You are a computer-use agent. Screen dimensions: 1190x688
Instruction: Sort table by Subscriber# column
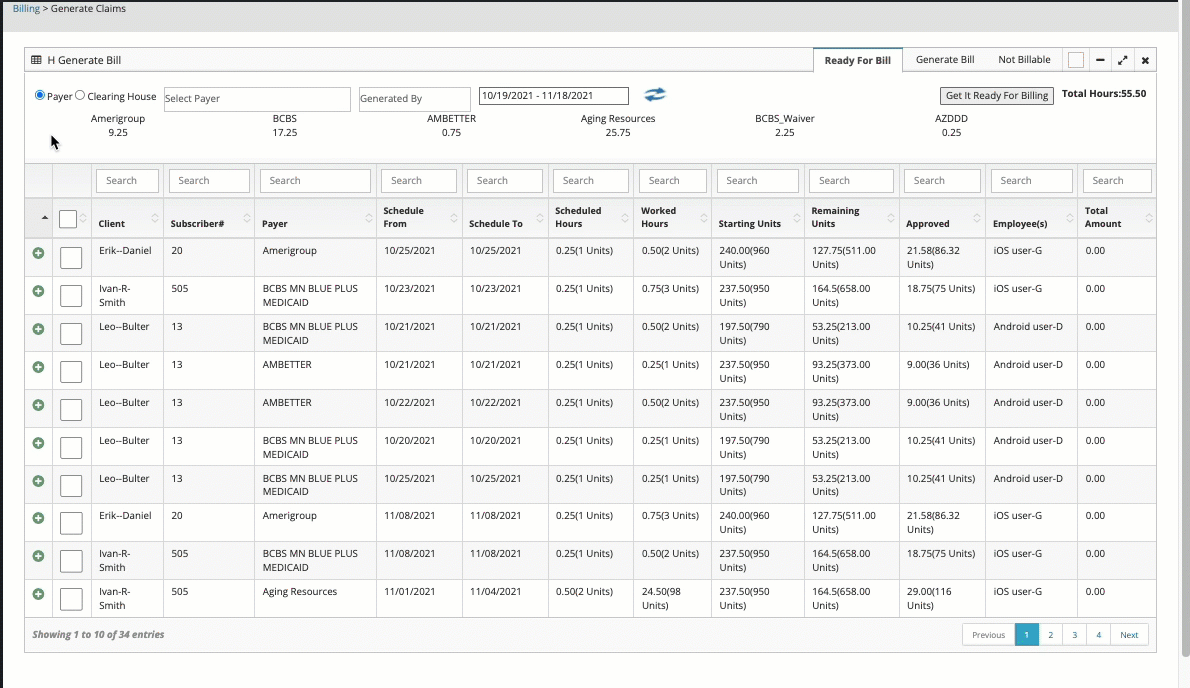pos(209,218)
